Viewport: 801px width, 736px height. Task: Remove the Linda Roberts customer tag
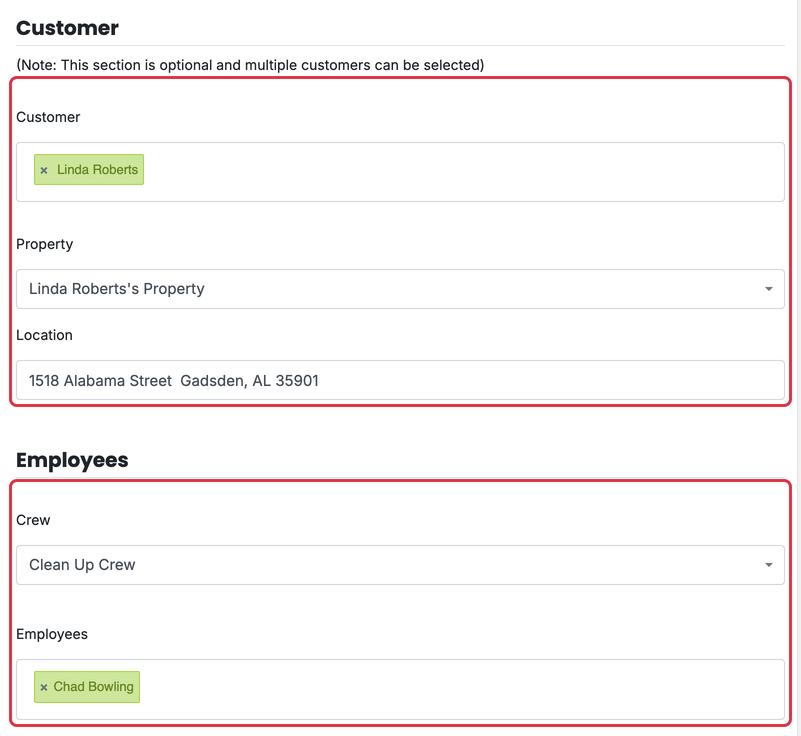point(44,170)
